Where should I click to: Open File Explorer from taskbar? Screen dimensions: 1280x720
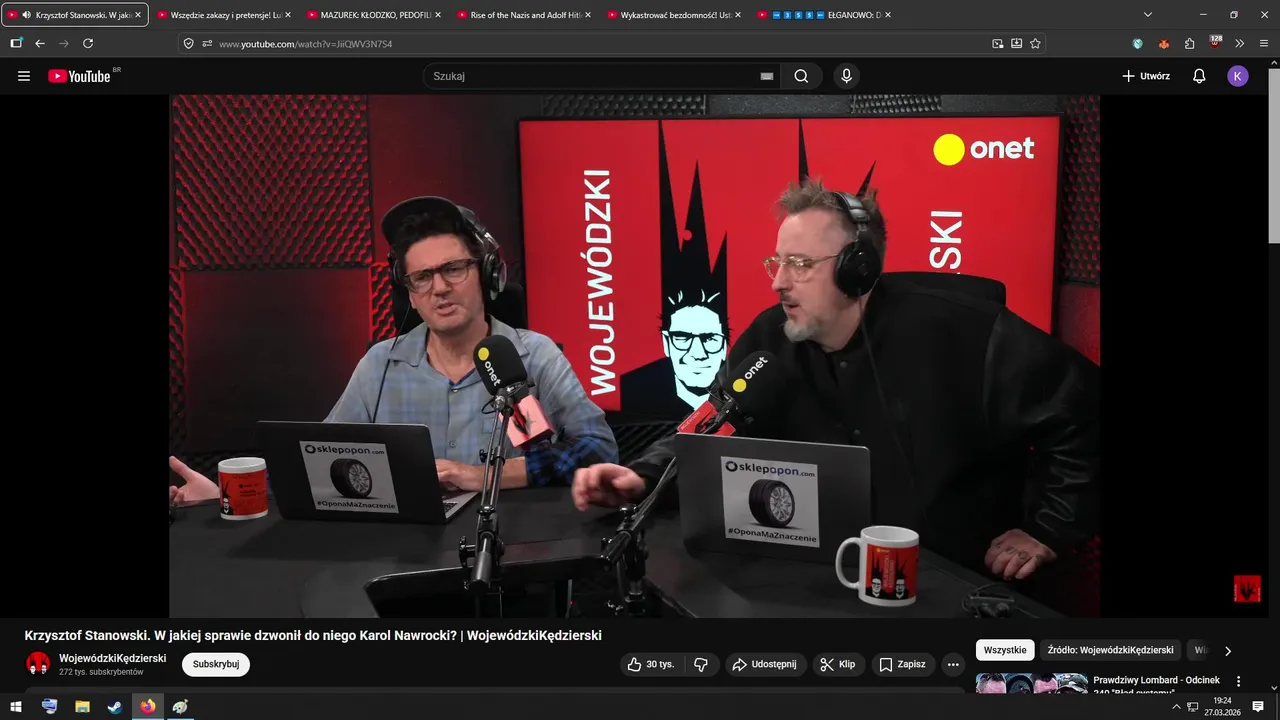[x=82, y=706]
